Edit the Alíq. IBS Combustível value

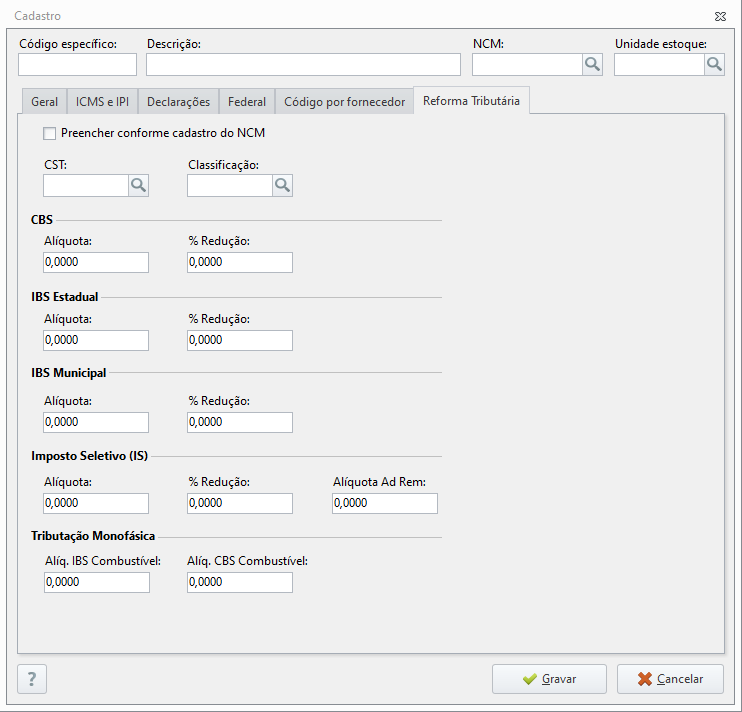click(97, 582)
